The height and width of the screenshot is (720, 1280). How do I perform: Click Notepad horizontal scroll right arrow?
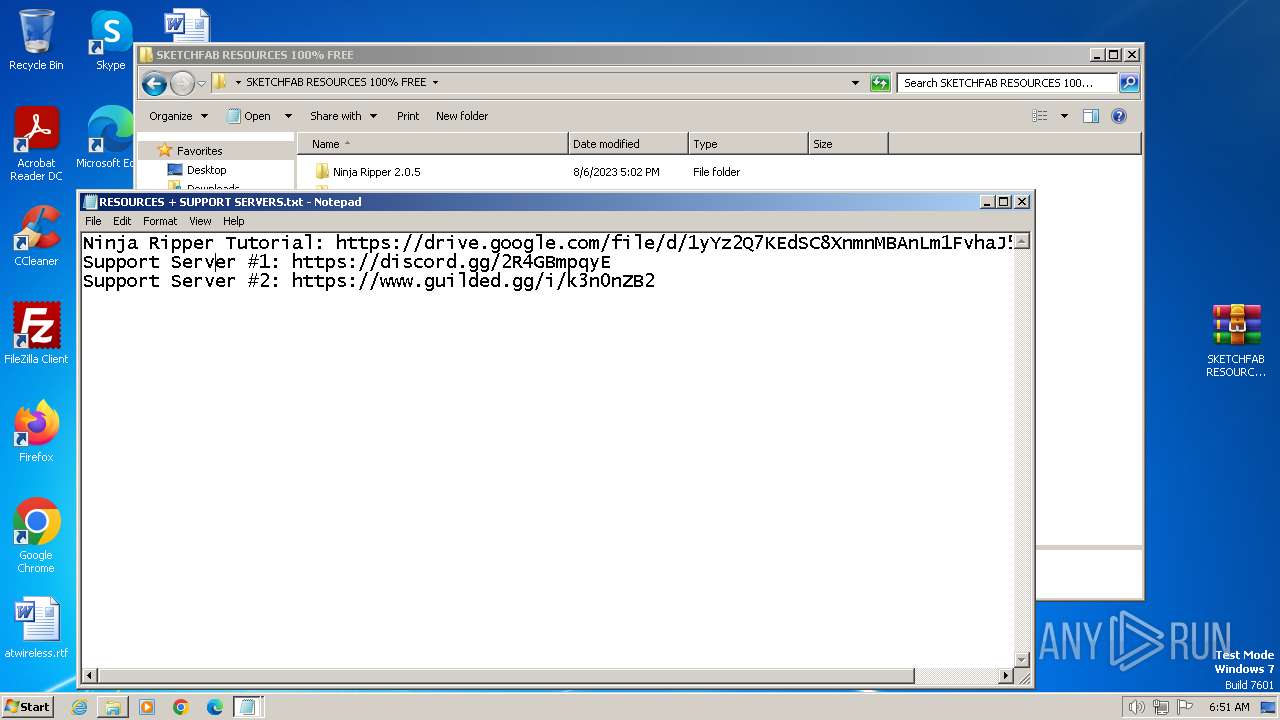pos(1006,676)
